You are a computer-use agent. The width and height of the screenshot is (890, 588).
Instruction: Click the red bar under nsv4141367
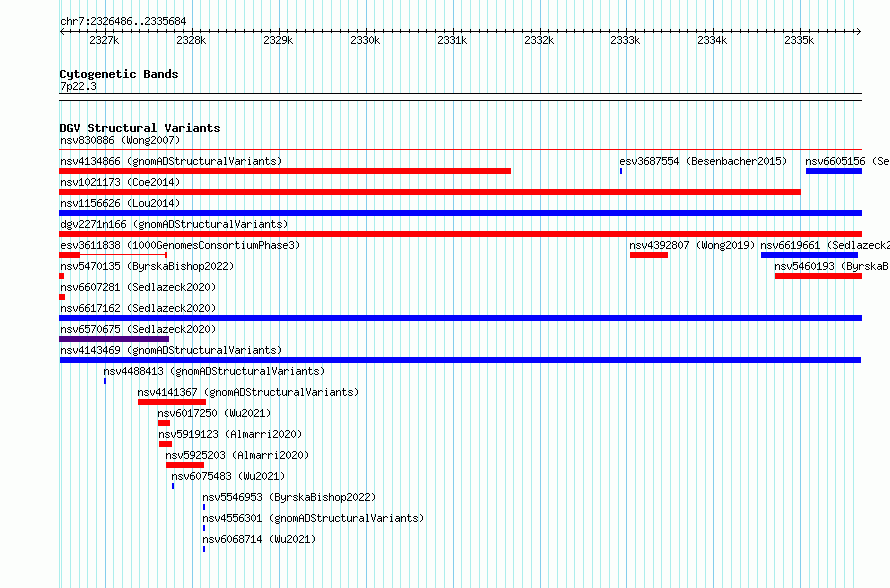[x=172, y=402]
